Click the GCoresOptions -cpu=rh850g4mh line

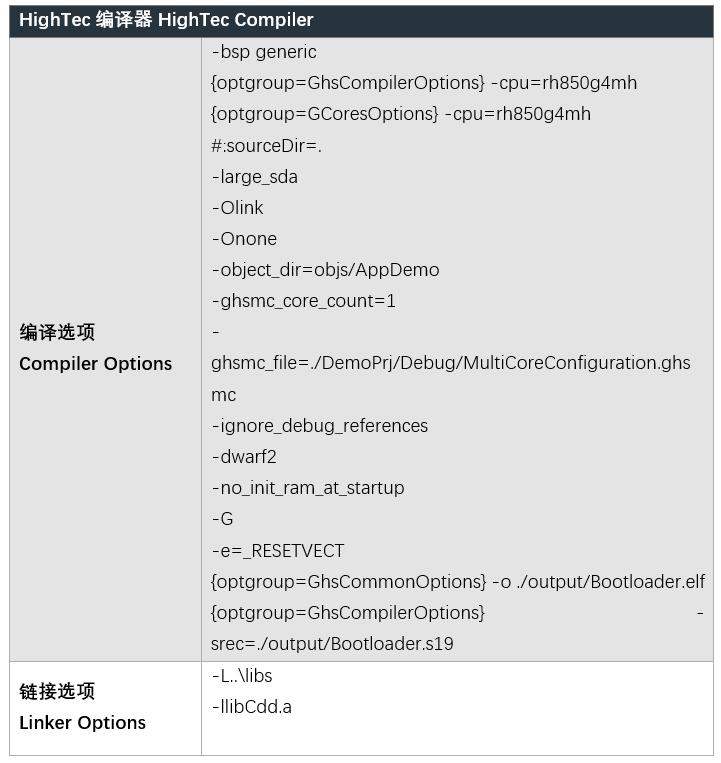(401, 114)
